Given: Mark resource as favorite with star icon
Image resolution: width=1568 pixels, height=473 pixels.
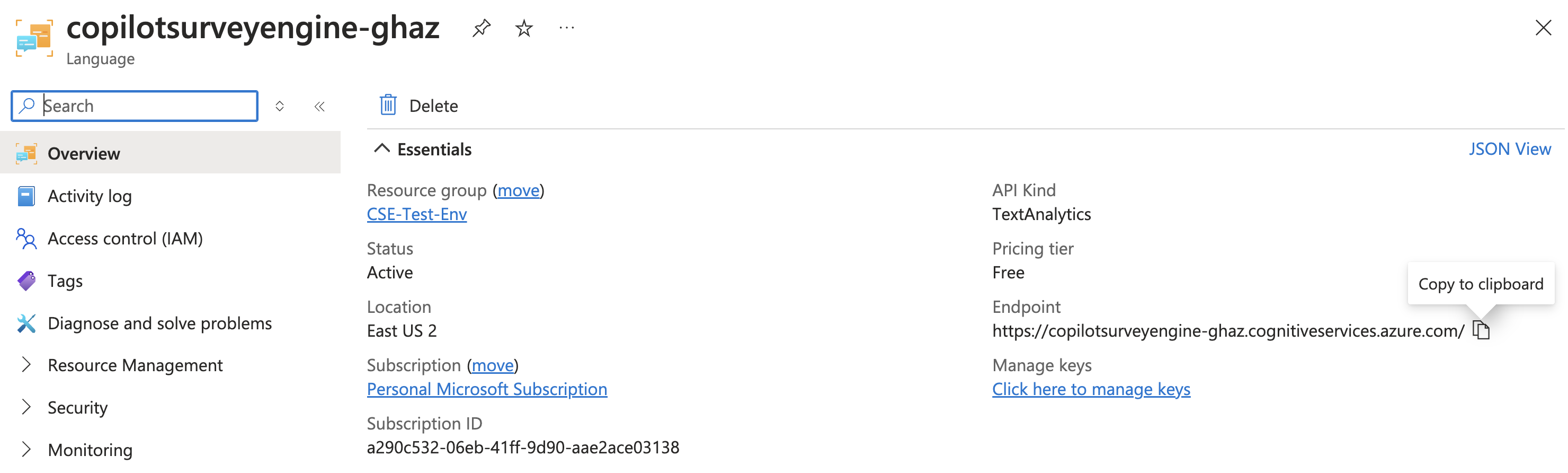Looking at the screenshot, I should [523, 28].
